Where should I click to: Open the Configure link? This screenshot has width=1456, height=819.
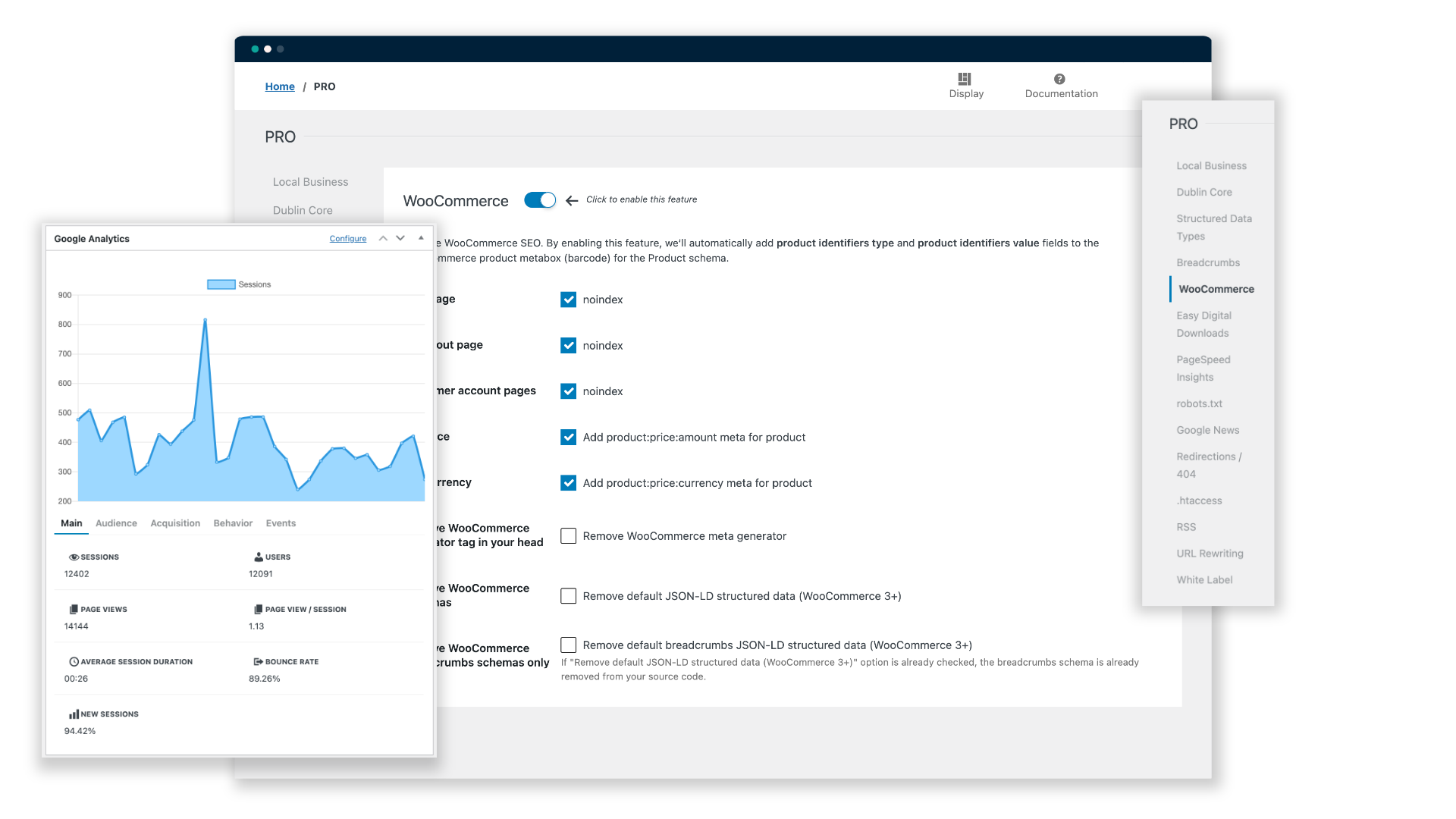tap(347, 239)
